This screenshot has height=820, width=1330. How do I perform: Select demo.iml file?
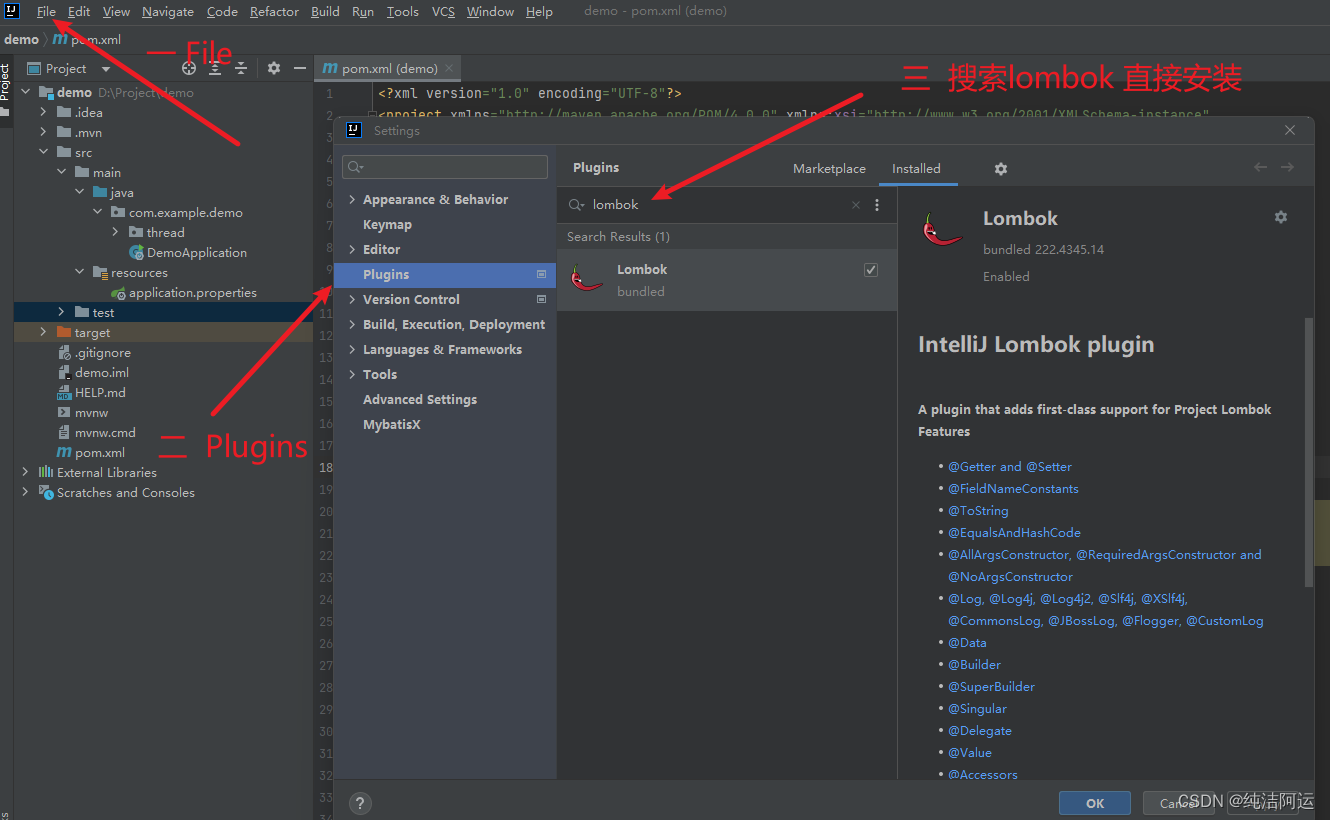click(x=93, y=373)
